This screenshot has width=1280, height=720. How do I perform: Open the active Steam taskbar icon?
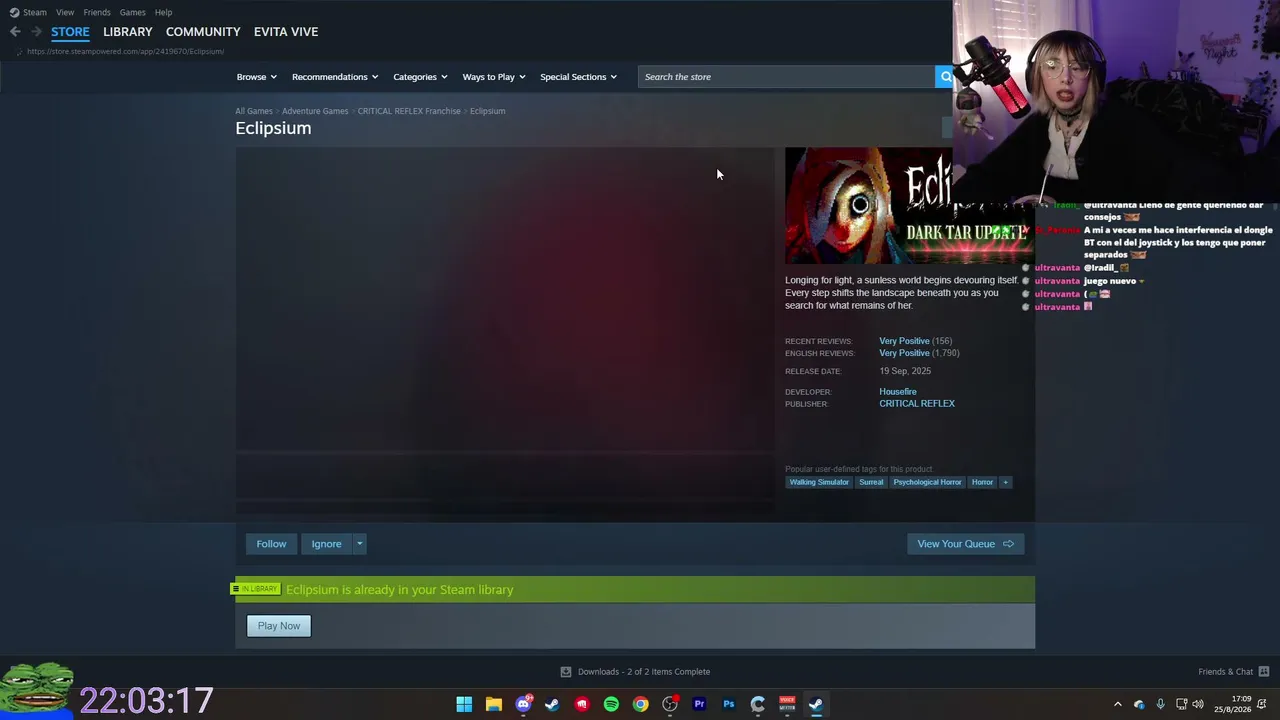point(816,704)
